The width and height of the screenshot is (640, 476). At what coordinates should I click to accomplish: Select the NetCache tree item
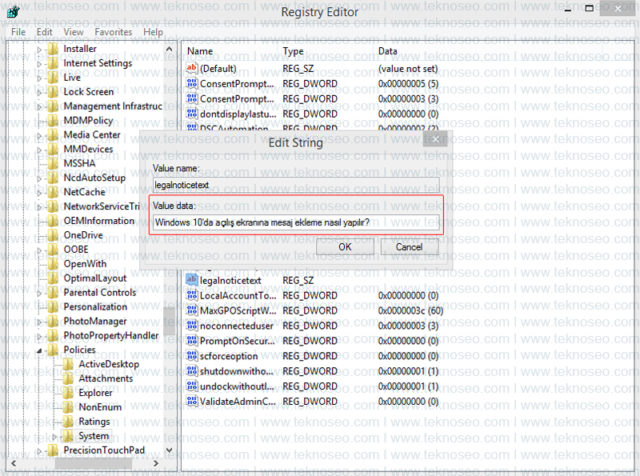(x=84, y=192)
